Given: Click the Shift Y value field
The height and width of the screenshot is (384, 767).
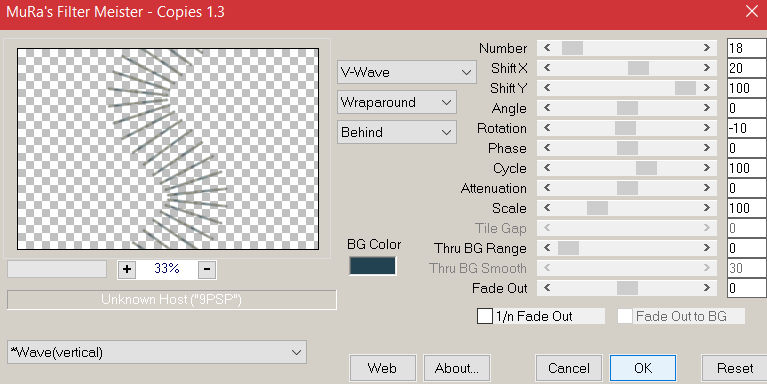Looking at the screenshot, I should (x=747, y=88).
